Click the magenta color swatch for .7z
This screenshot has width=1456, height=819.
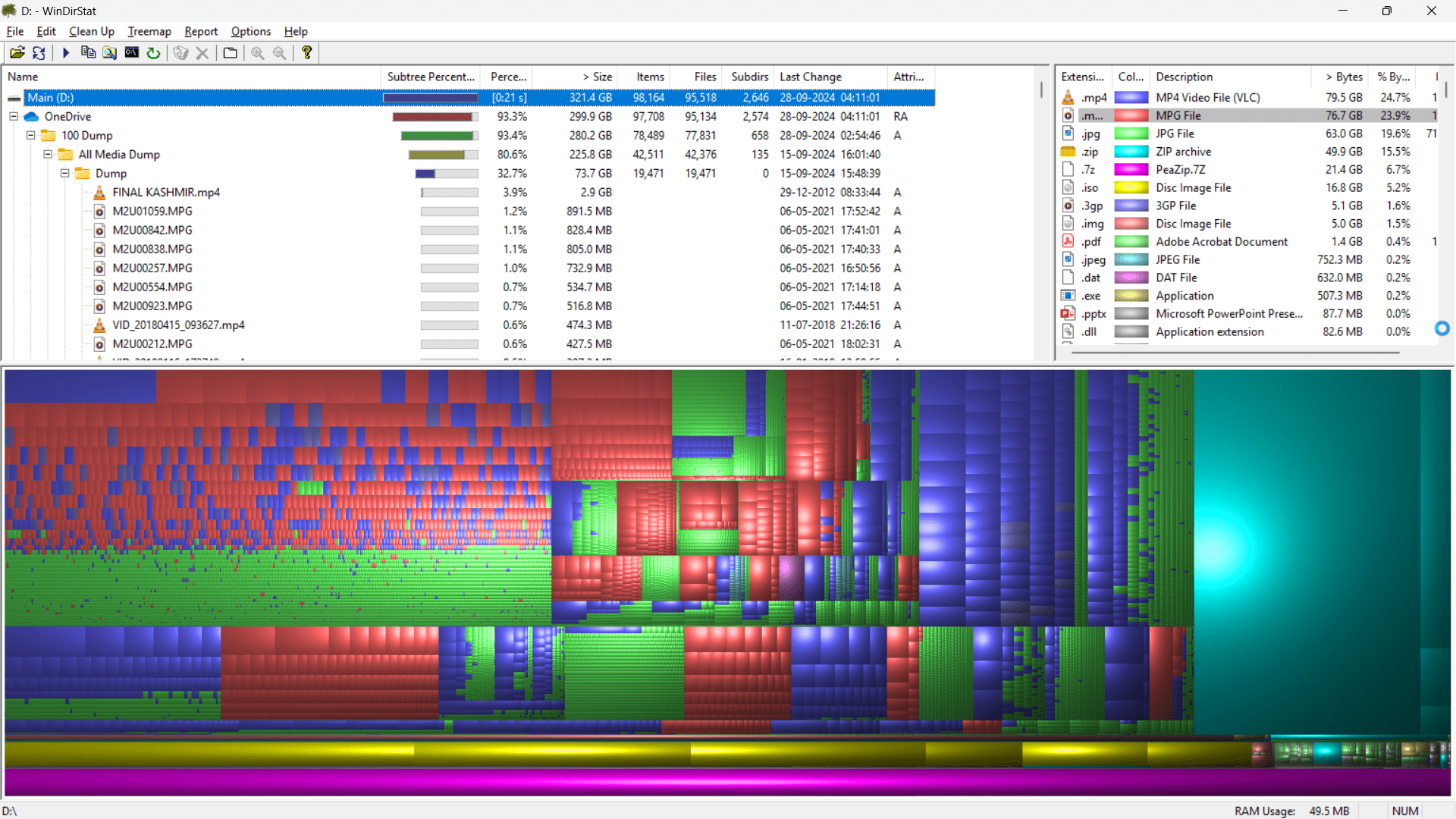[1131, 169]
